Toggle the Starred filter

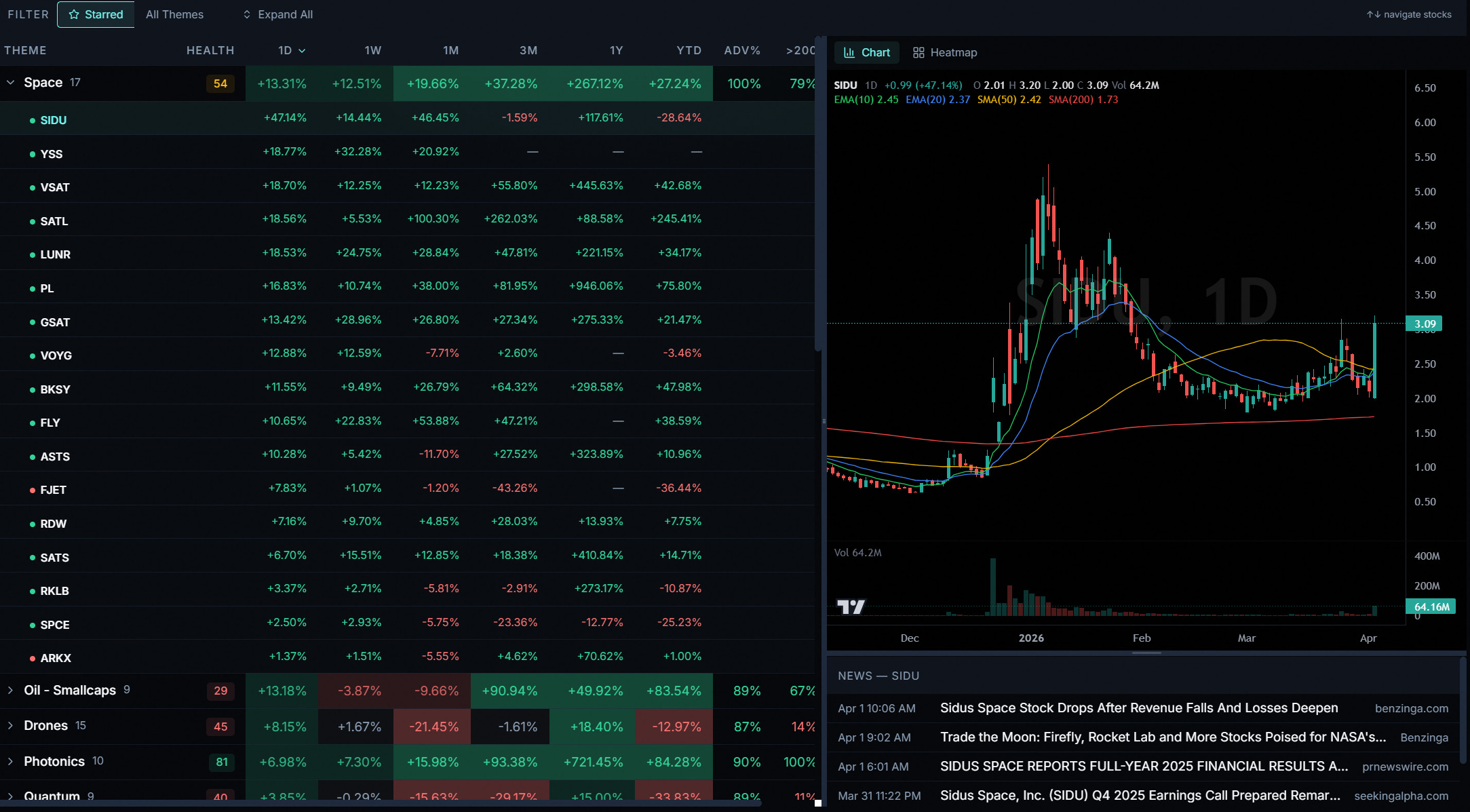pos(96,14)
